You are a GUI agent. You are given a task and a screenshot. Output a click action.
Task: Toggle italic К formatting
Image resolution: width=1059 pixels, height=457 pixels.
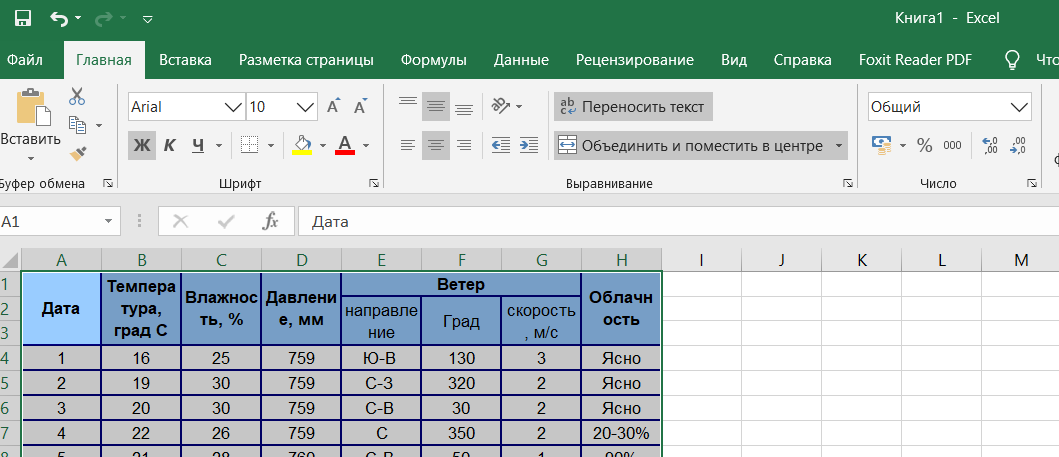pyautogui.click(x=170, y=145)
